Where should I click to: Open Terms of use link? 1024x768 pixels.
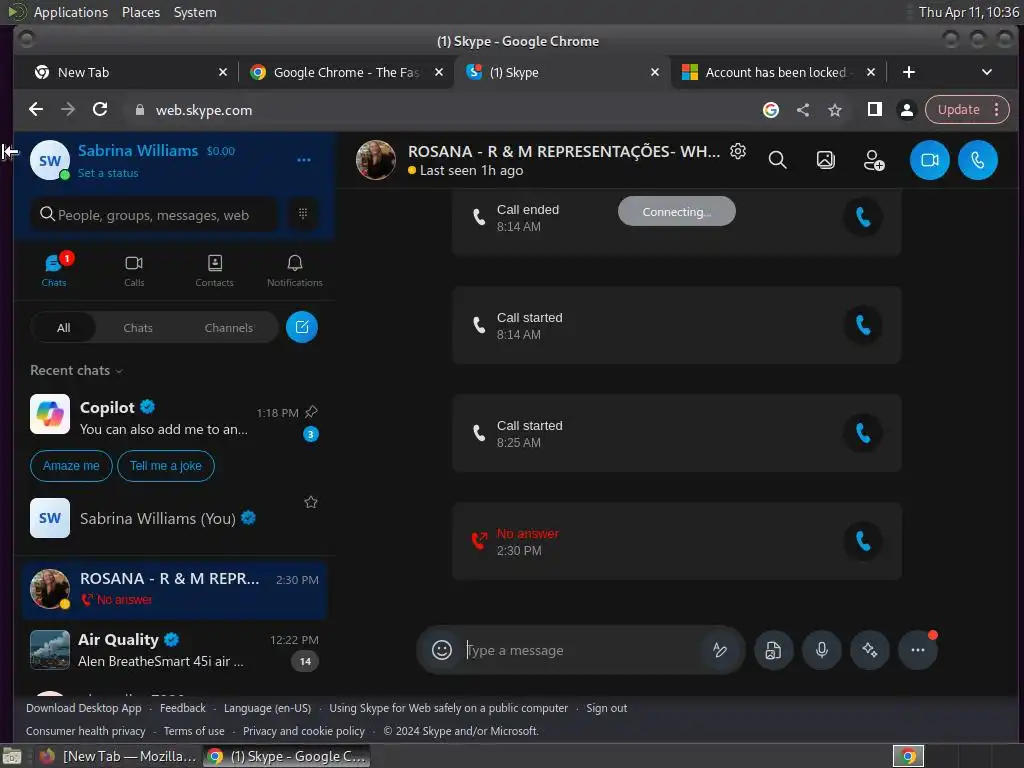(194, 731)
